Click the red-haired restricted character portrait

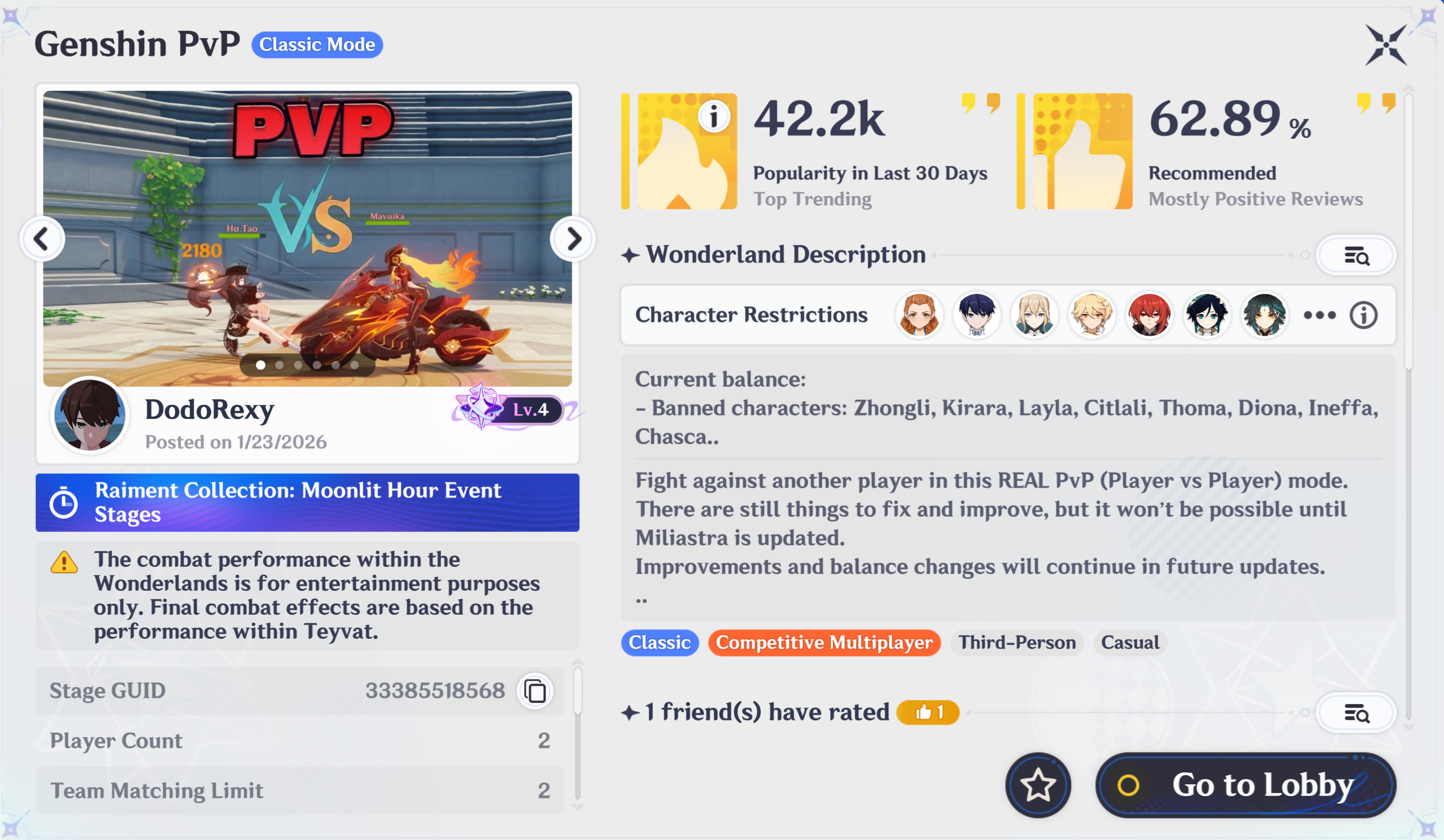tap(1149, 315)
